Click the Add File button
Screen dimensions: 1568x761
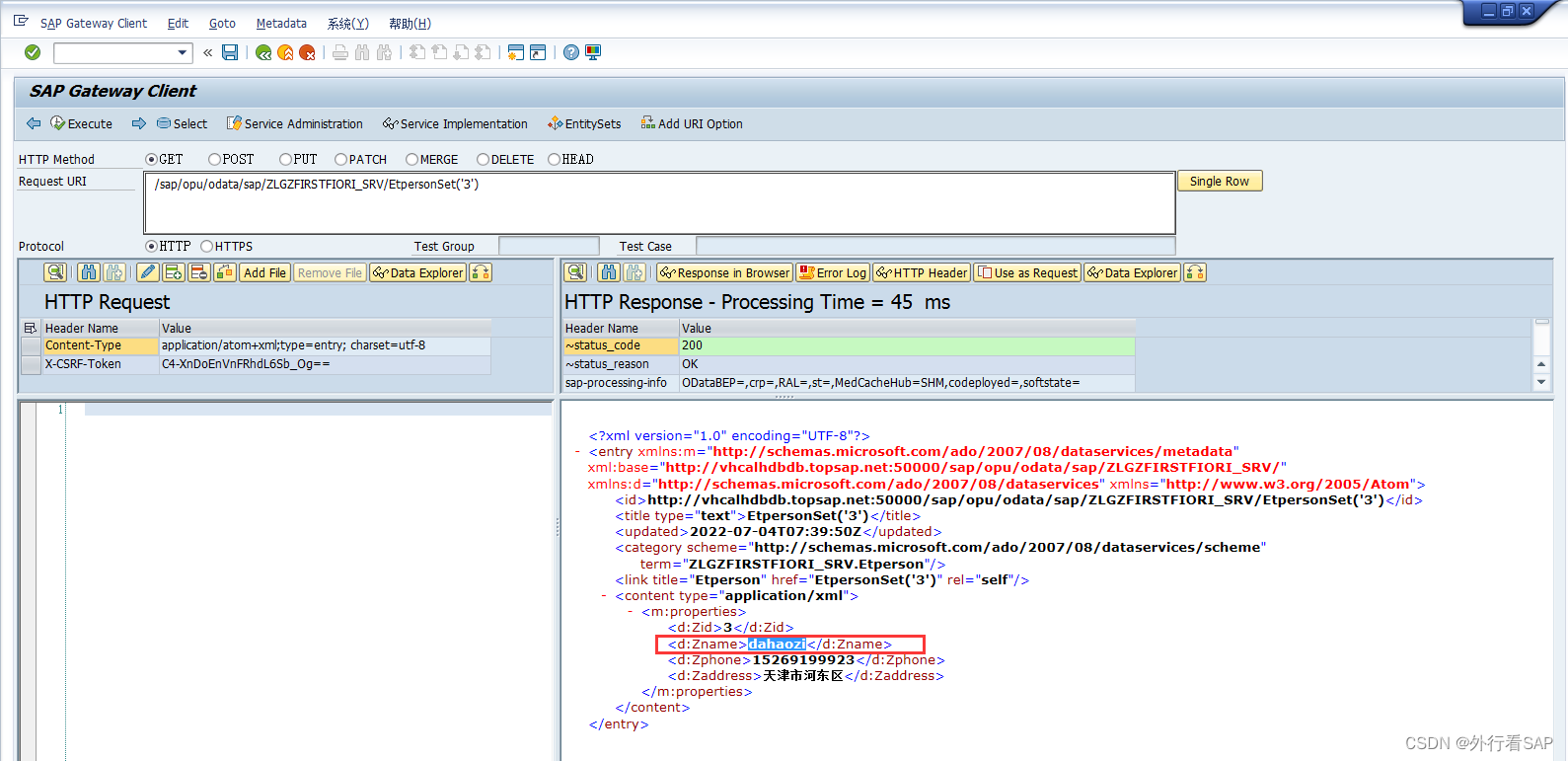tap(264, 272)
